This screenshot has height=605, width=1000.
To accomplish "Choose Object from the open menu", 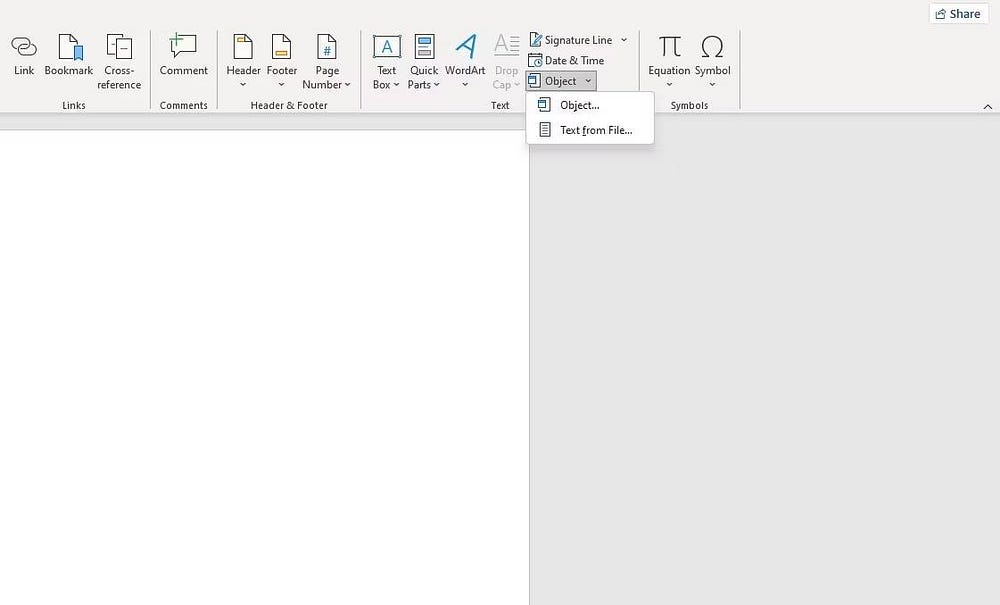I will pyautogui.click(x=580, y=104).
